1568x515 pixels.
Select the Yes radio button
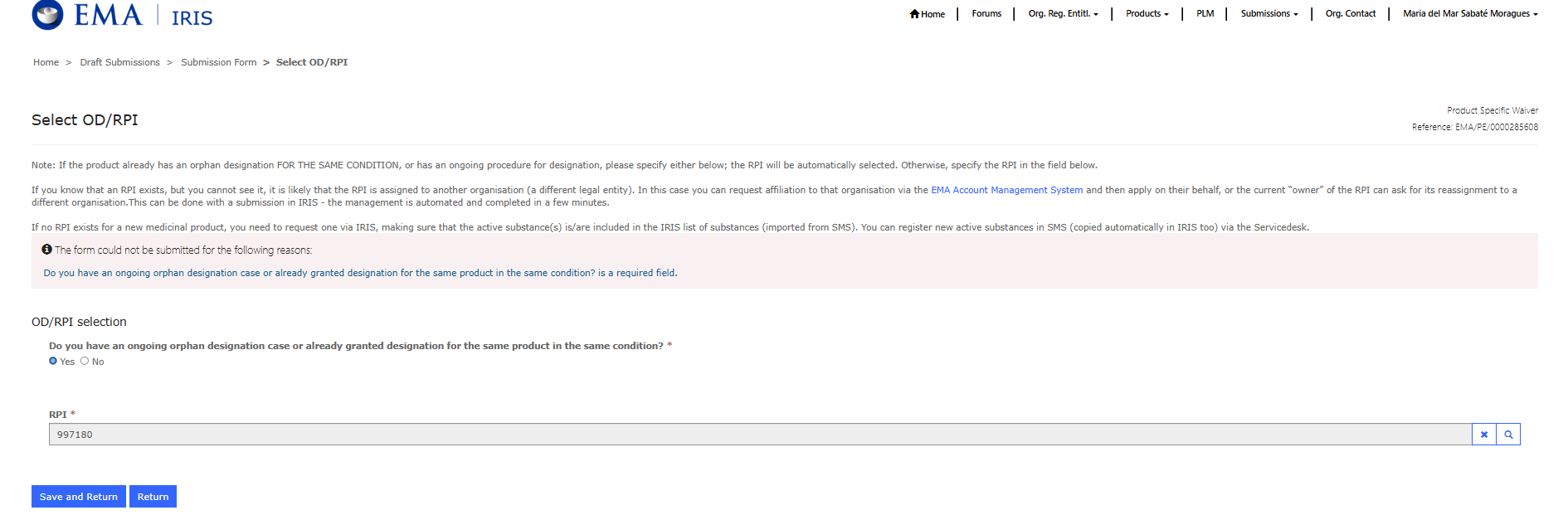click(x=53, y=362)
